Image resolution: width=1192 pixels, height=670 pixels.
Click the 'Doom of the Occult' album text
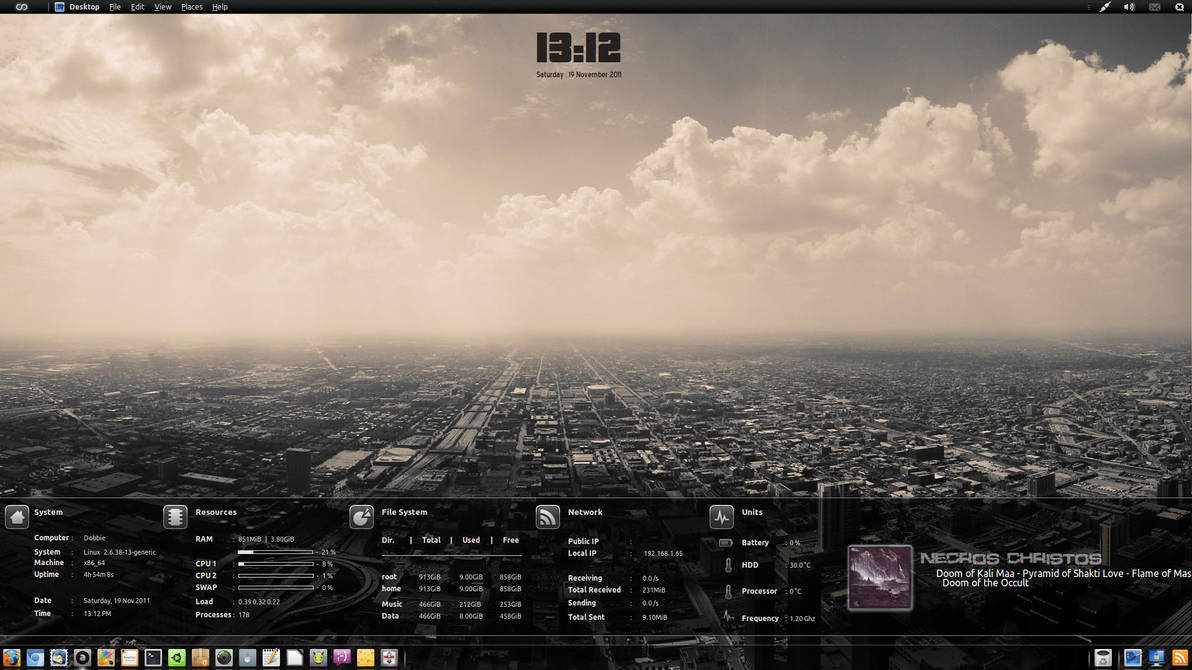click(x=985, y=583)
